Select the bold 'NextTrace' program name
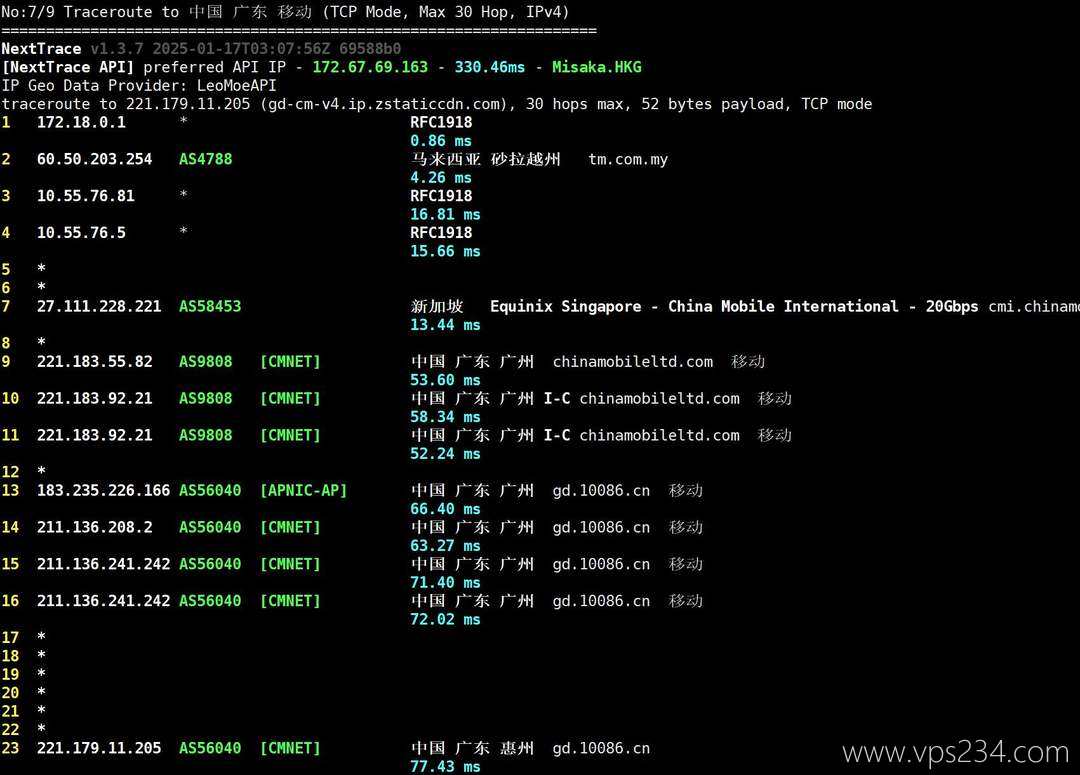The height and width of the screenshot is (775, 1080). [x=41, y=49]
